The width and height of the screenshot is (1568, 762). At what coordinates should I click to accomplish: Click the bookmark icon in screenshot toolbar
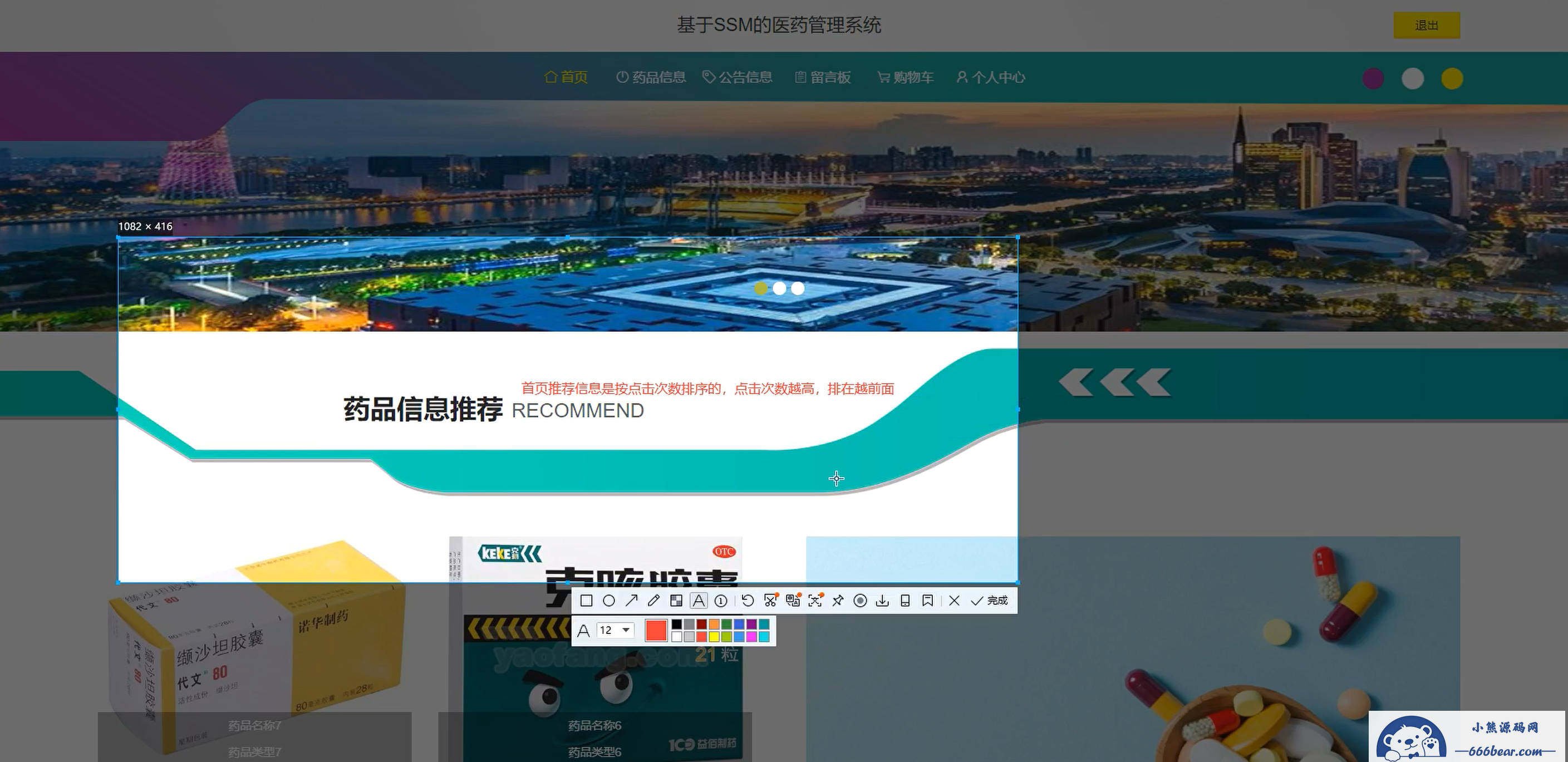click(928, 601)
